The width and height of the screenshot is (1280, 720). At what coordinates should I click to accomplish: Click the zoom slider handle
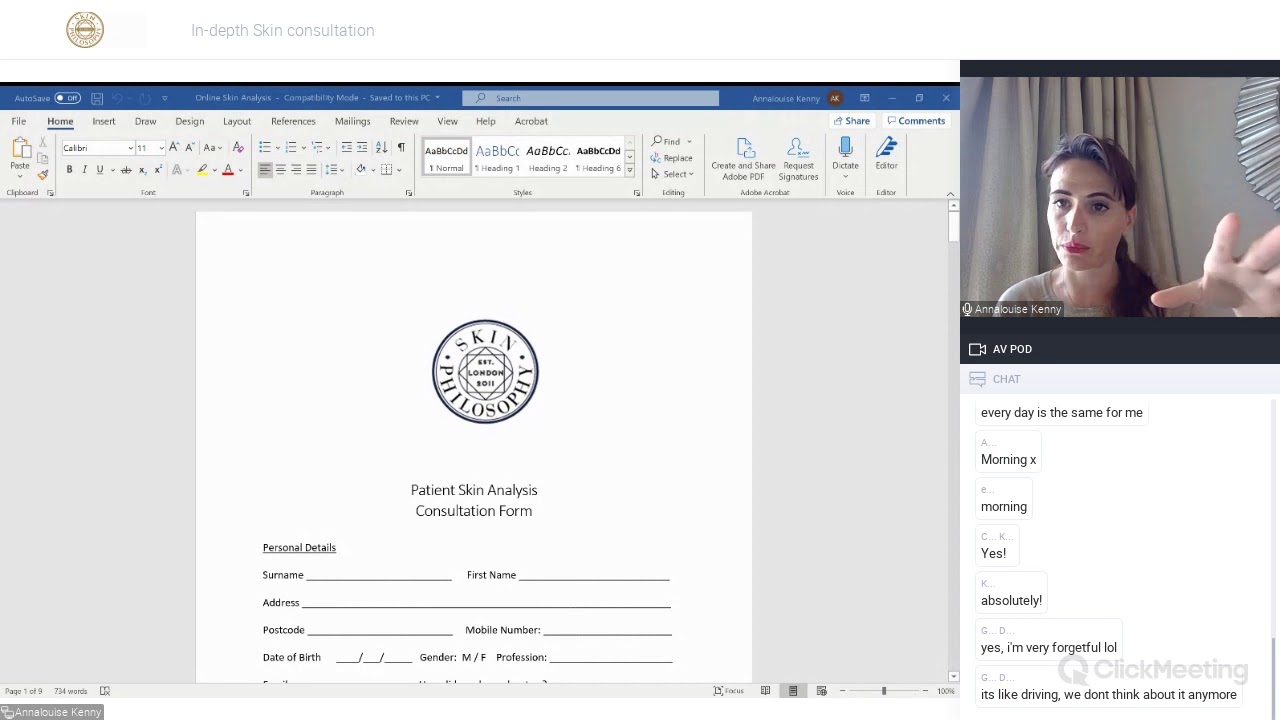pos(883,691)
